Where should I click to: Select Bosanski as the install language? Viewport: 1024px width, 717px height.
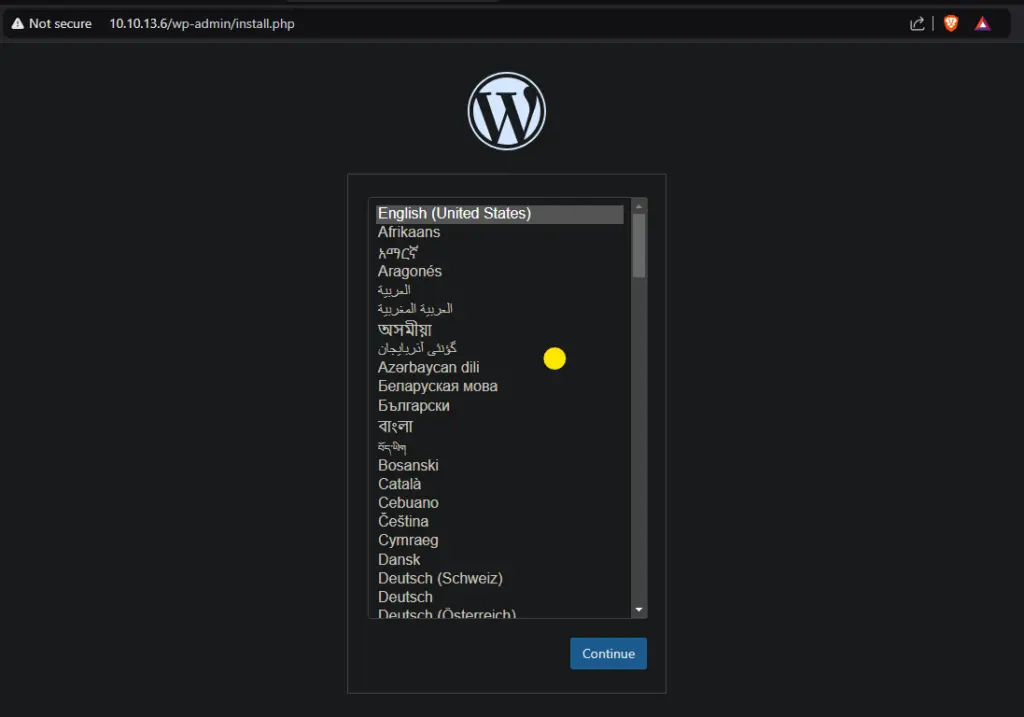[x=408, y=465]
